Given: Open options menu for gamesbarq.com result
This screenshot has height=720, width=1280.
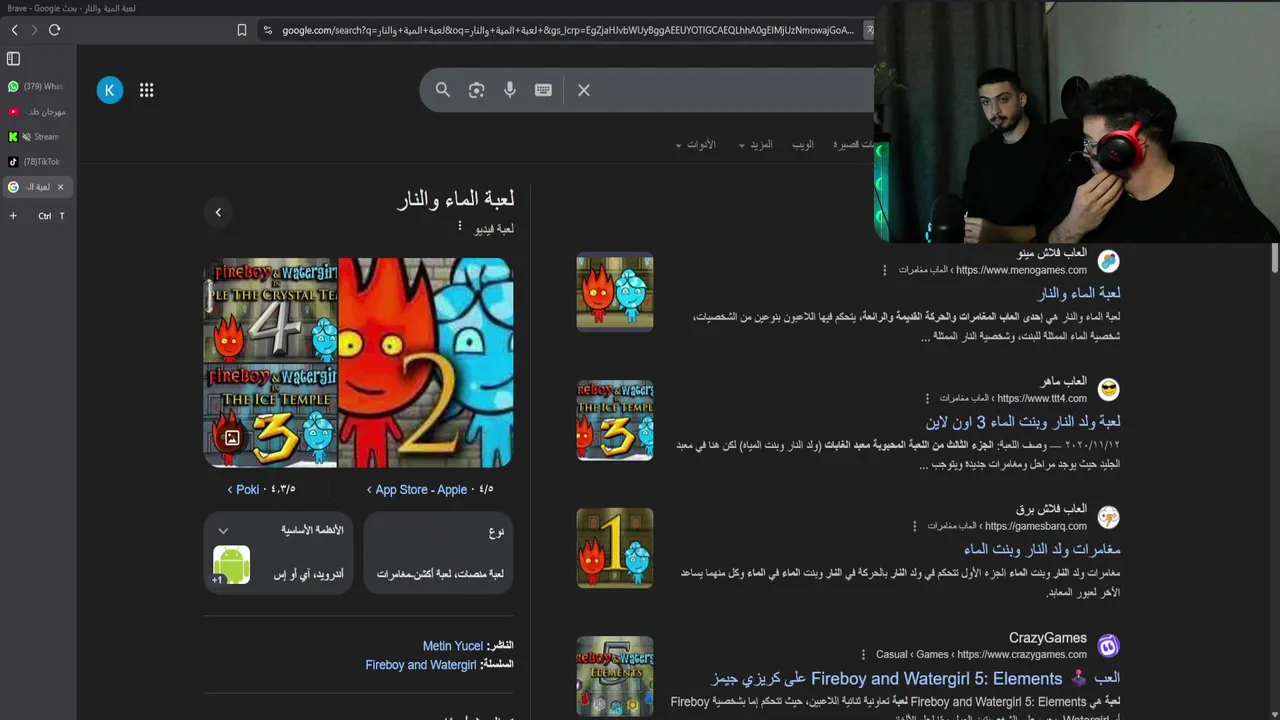Looking at the screenshot, I should point(914,526).
